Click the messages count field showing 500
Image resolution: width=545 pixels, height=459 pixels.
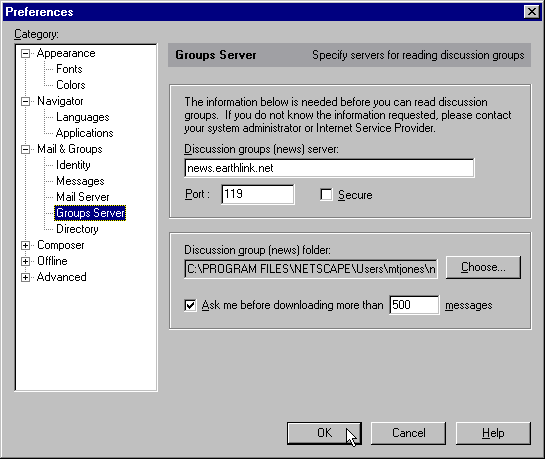414,305
